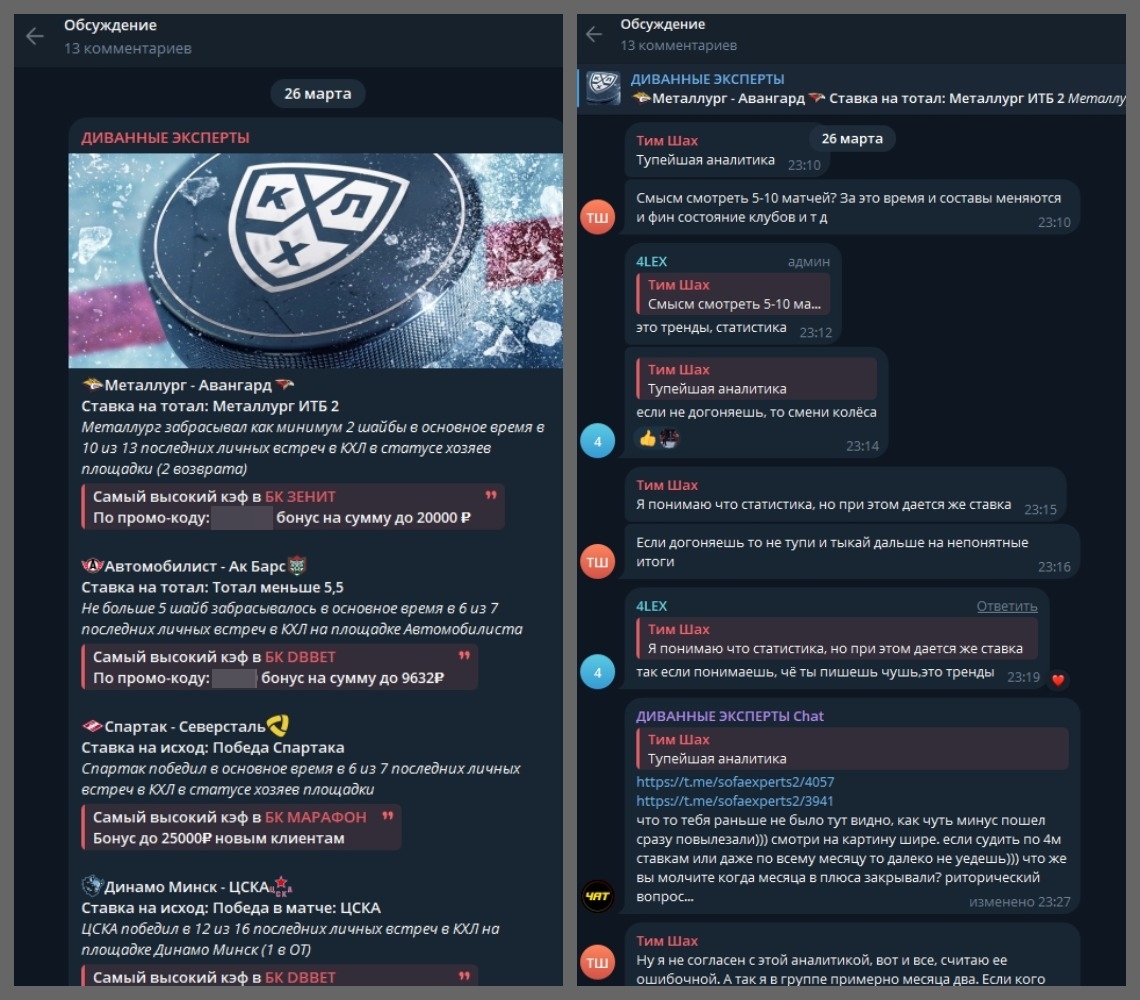Open pinned ДИВАННЫЕ ЭКСПЕРТЫ channel avatar
Viewport: 1140px width, 1000px height.
pyautogui.click(x=603, y=88)
